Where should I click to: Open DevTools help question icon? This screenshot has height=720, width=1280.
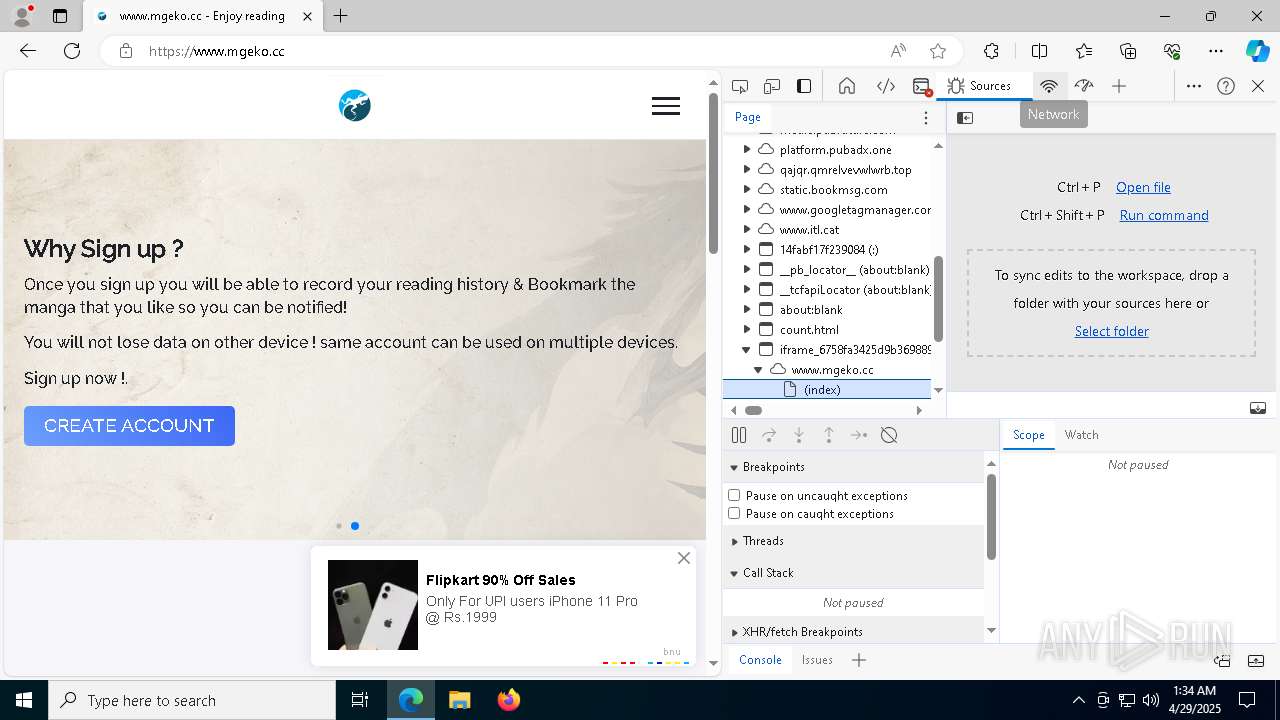coord(1226,86)
